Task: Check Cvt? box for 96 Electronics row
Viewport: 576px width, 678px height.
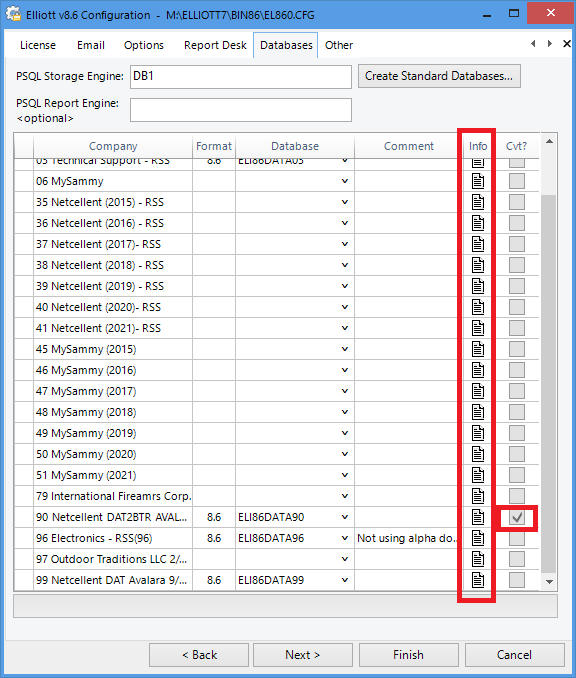Action: coord(517,538)
